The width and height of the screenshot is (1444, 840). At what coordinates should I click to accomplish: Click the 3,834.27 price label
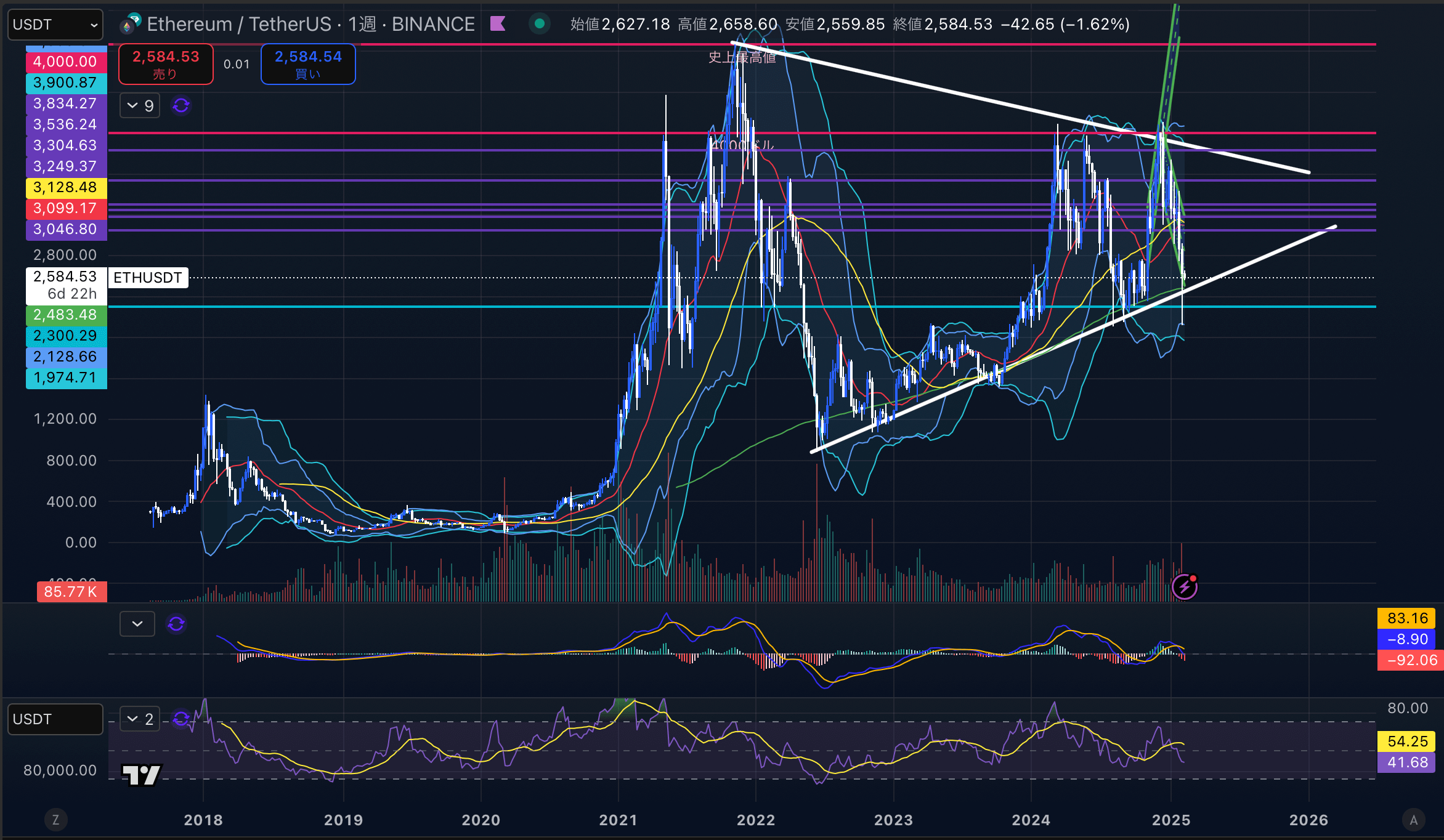point(66,103)
